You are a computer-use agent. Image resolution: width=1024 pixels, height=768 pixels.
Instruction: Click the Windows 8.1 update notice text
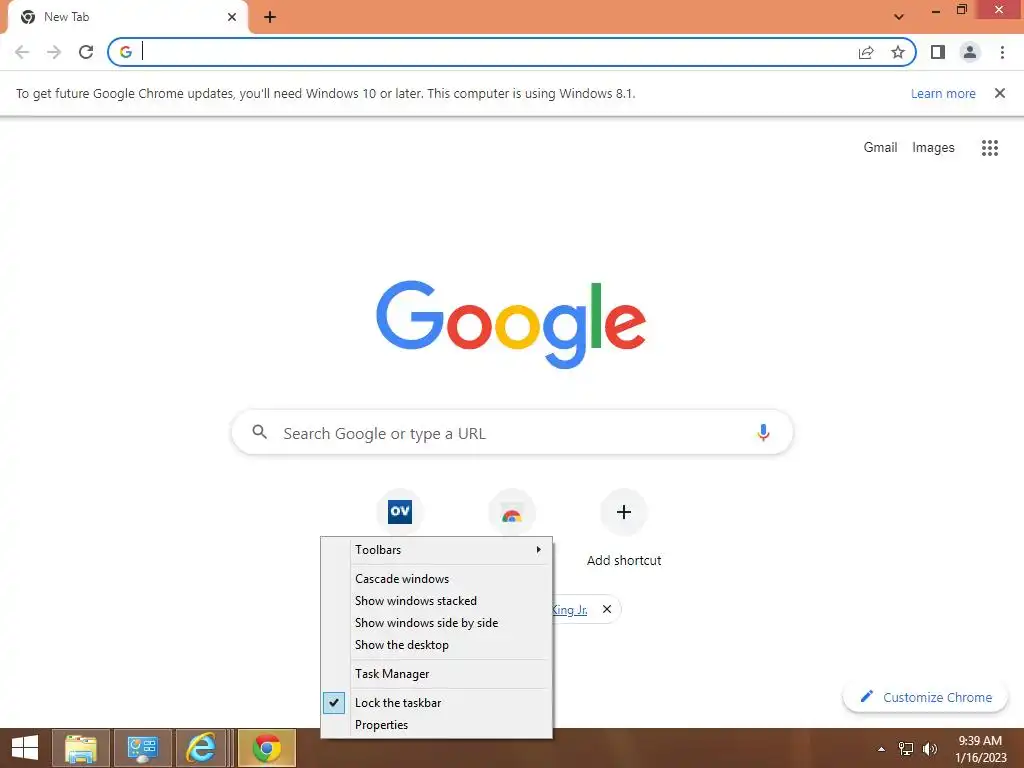[x=325, y=93]
